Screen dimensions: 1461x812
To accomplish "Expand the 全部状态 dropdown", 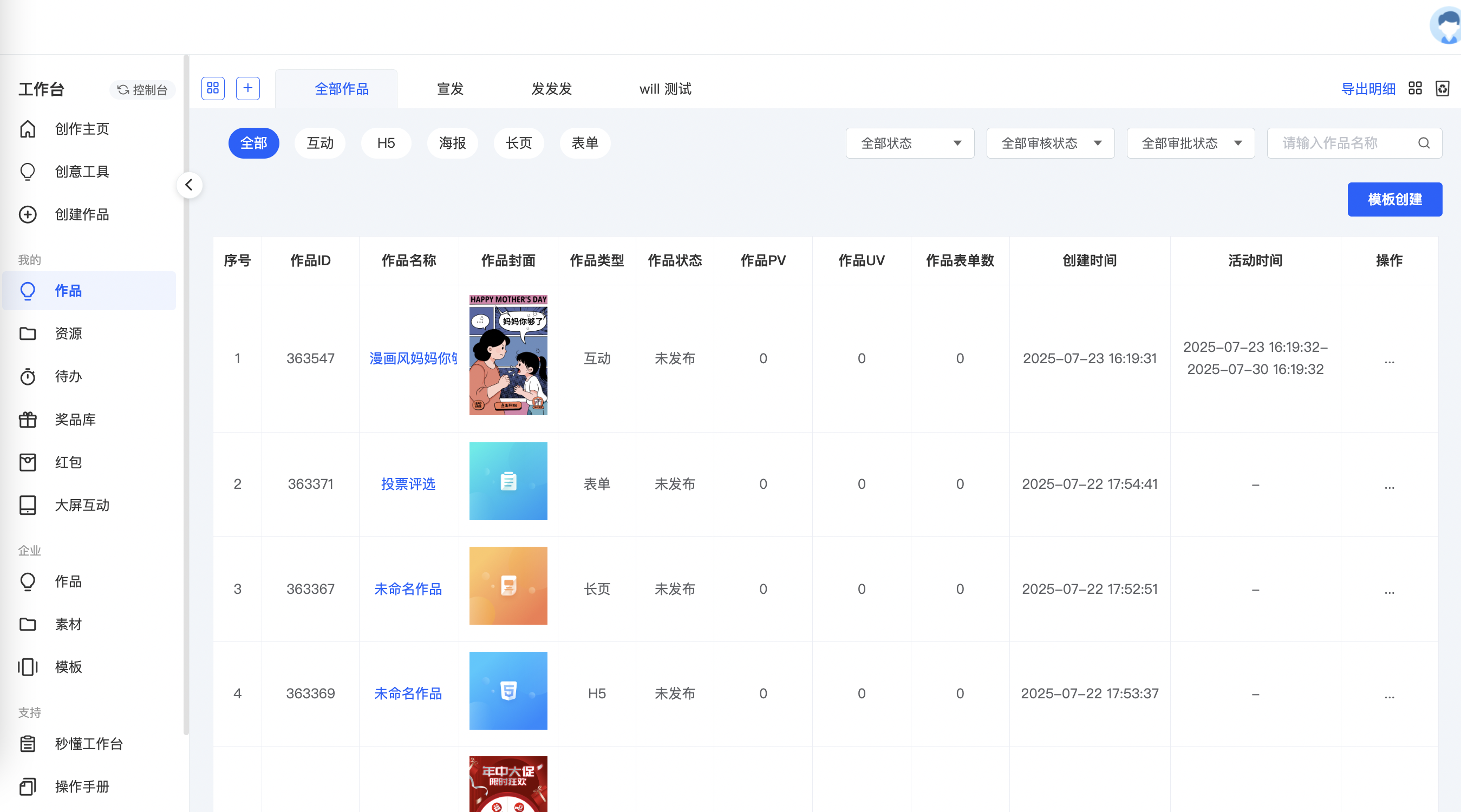I will (910, 143).
